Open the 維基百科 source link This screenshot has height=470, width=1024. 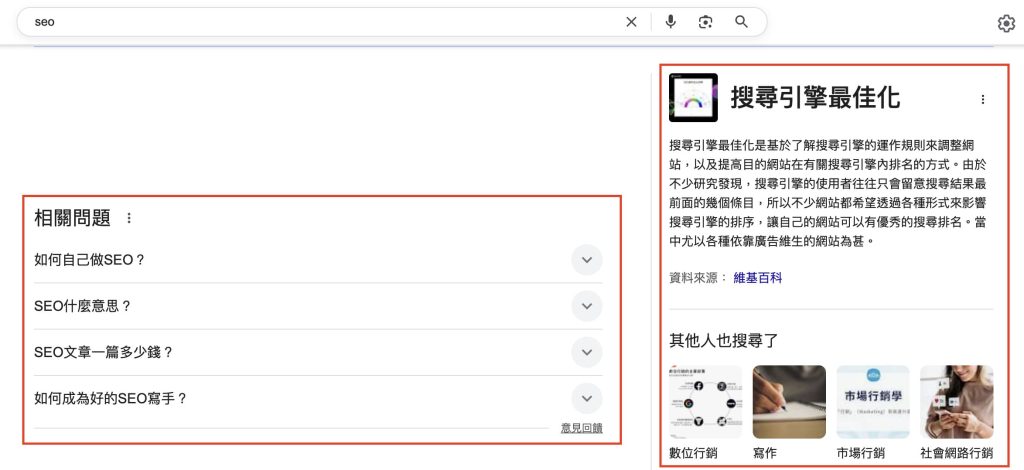point(757,277)
